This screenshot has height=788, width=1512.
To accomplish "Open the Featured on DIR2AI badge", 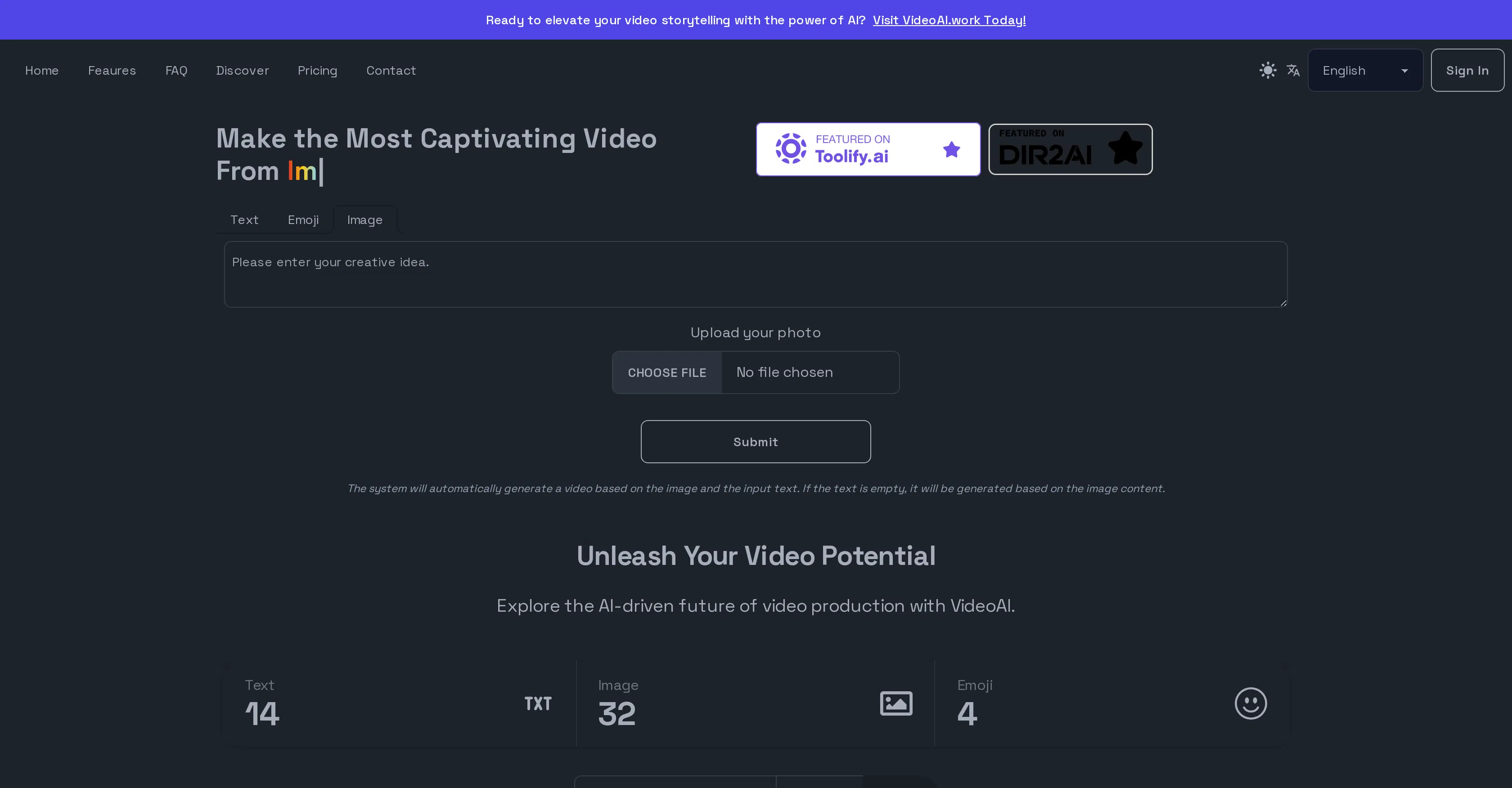I will click(1070, 149).
